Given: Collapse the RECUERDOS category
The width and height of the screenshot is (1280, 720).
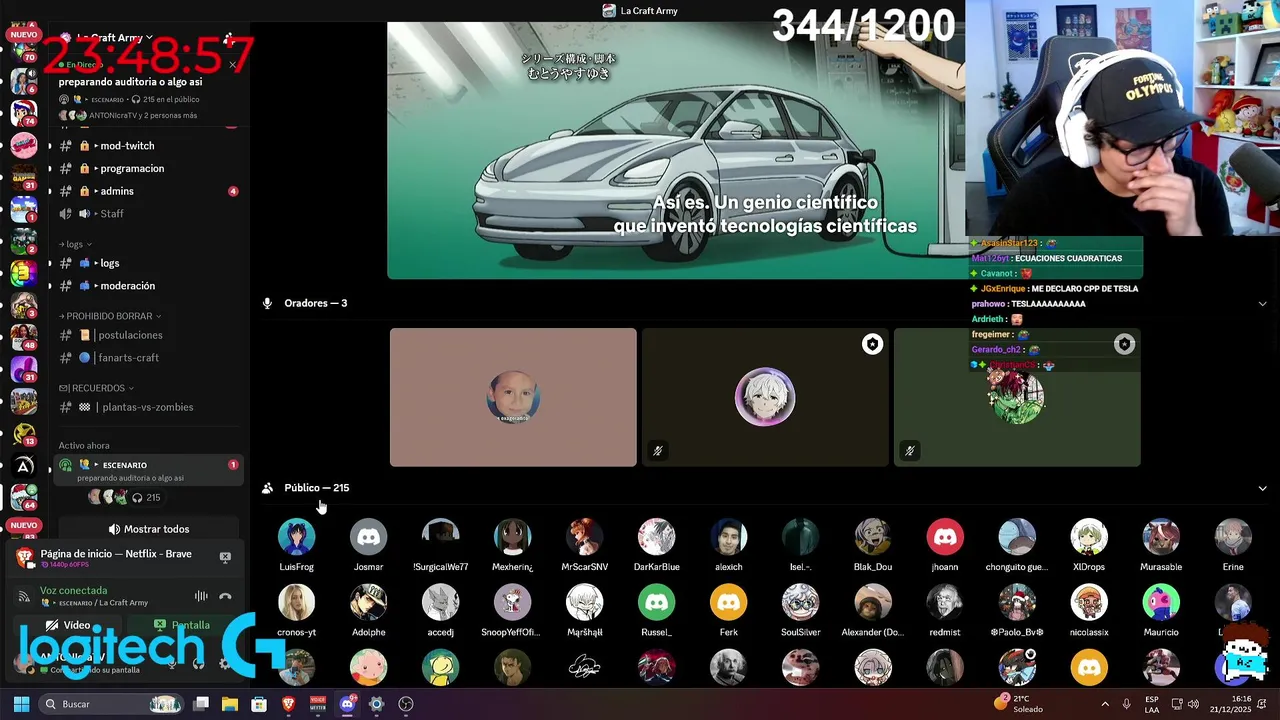Looking at the screenshot, I should click(97, 388).
